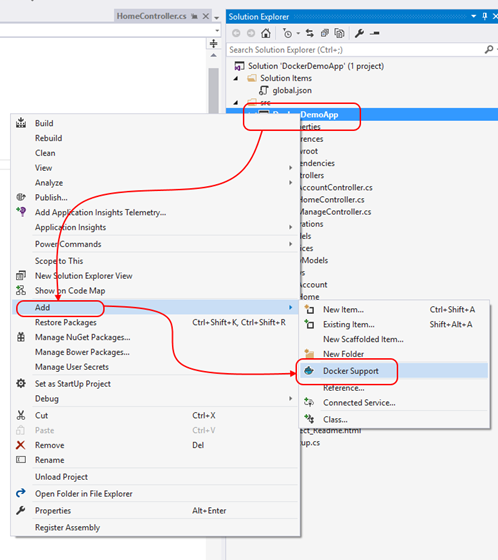The width and height of the screenshot is (498, 560).
Task: Choose New Scaffolded Item entry
Action: 363,339
